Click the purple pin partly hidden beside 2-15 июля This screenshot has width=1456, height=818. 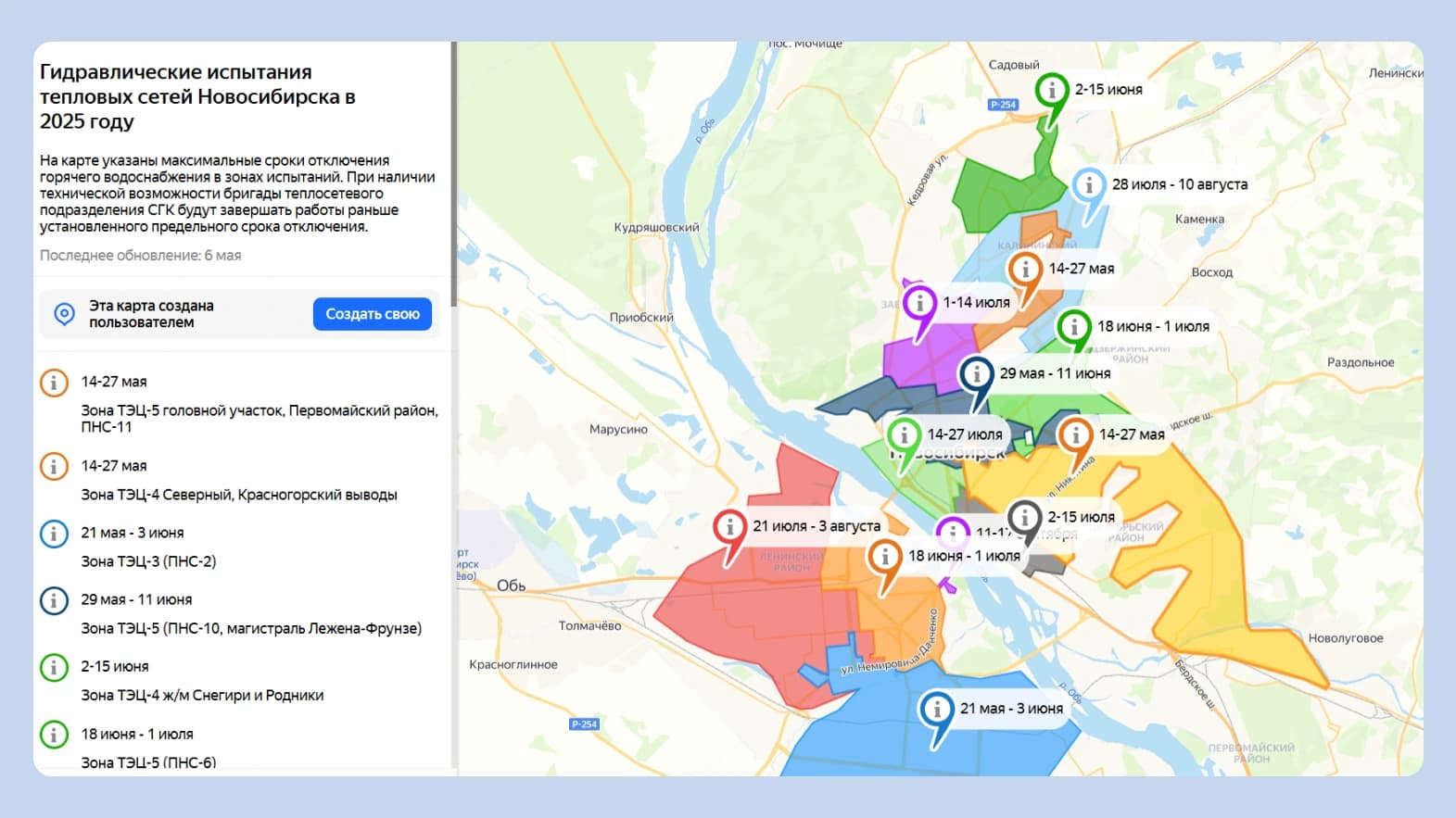(953, 533)
